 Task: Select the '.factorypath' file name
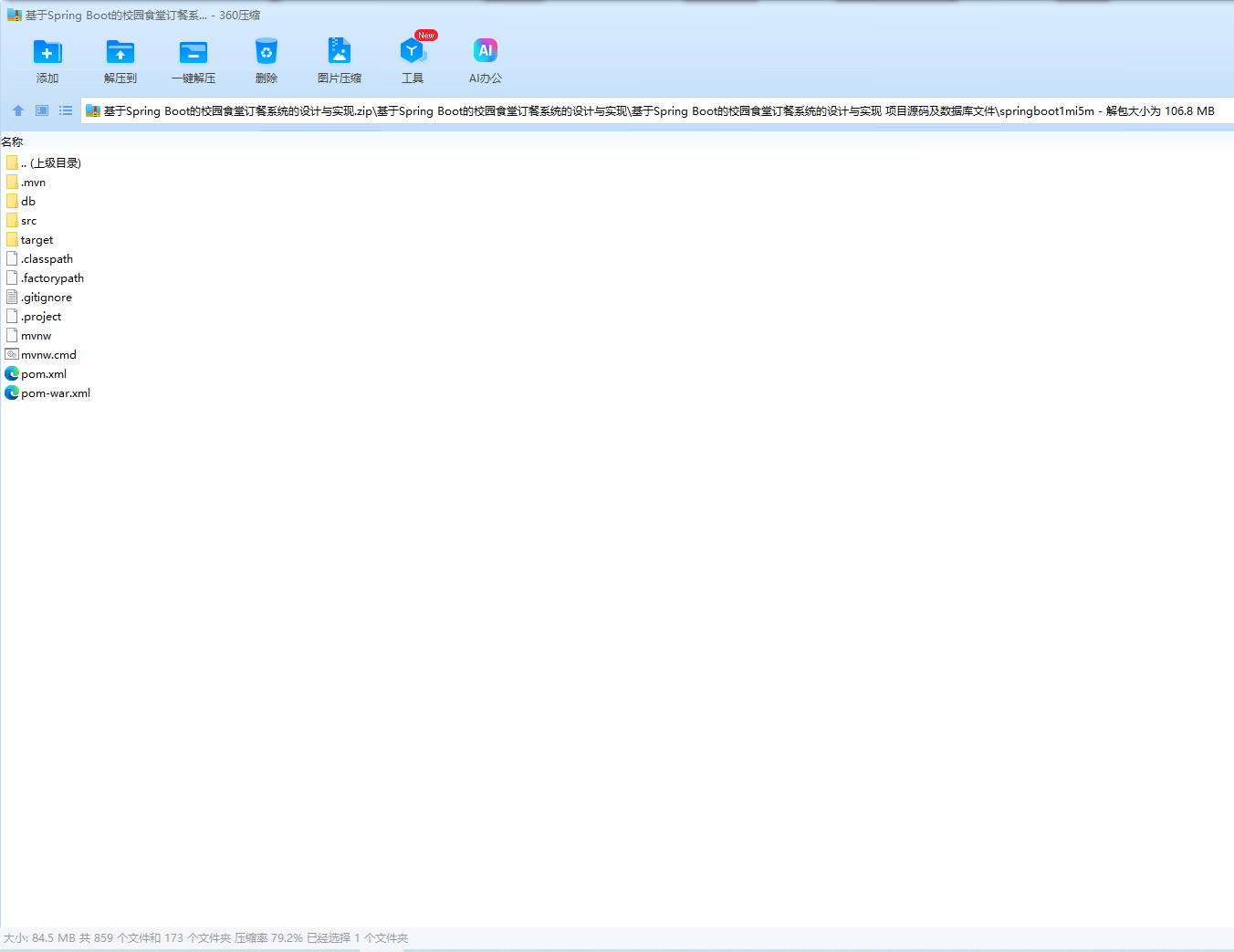click(x=53, y=278)
